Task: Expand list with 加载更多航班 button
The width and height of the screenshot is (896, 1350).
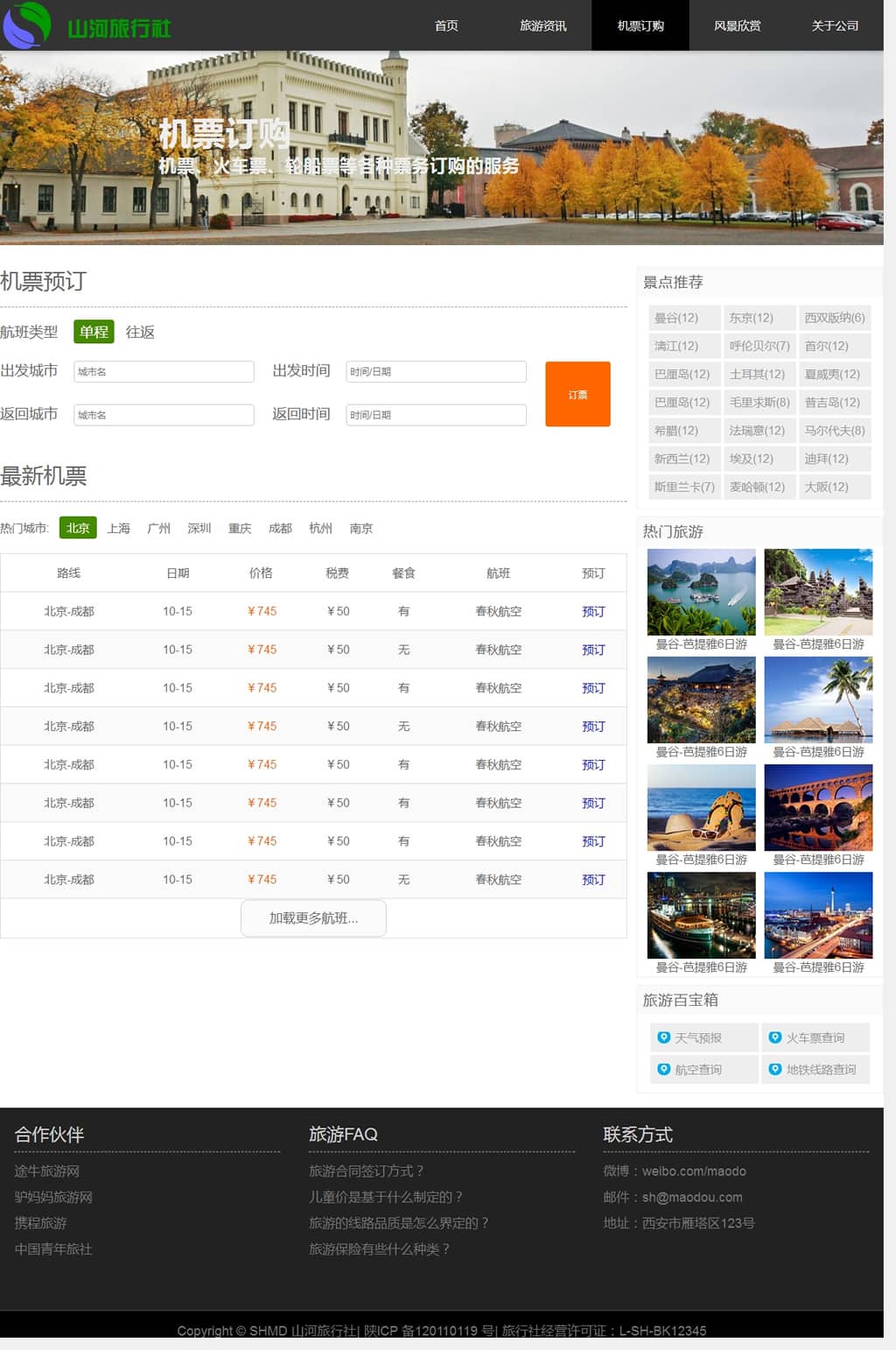Action: [313, 918]
